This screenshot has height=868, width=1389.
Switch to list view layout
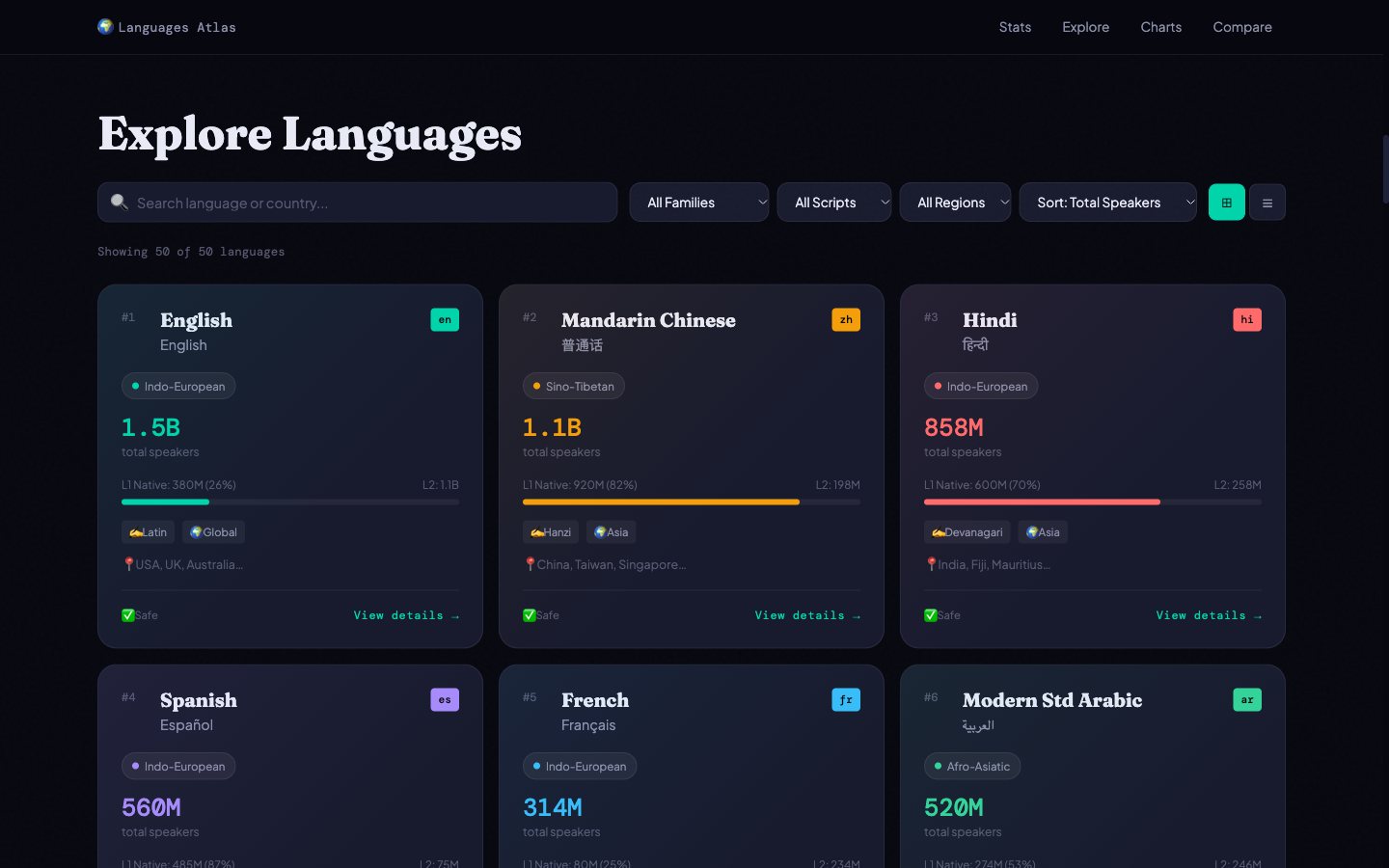(x=1267, y=203)
